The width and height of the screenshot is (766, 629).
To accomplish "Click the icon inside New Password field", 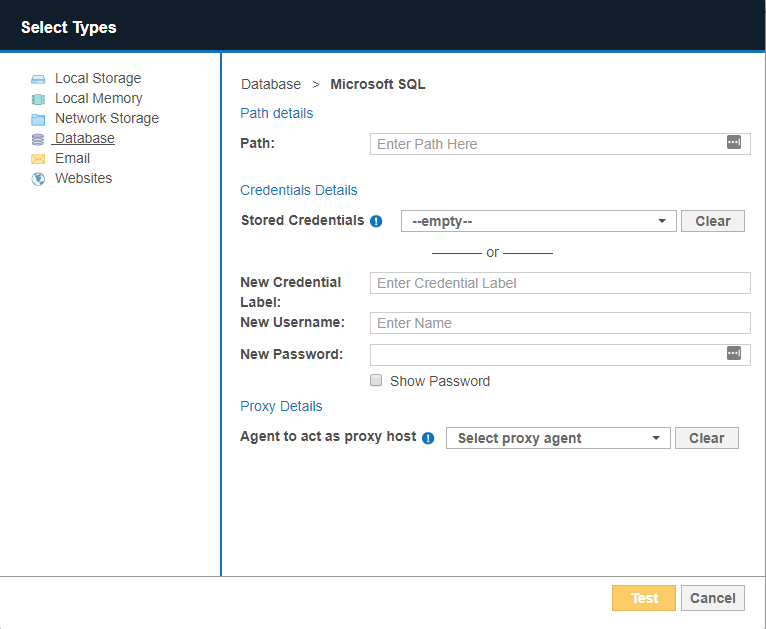I will [734, 354].
